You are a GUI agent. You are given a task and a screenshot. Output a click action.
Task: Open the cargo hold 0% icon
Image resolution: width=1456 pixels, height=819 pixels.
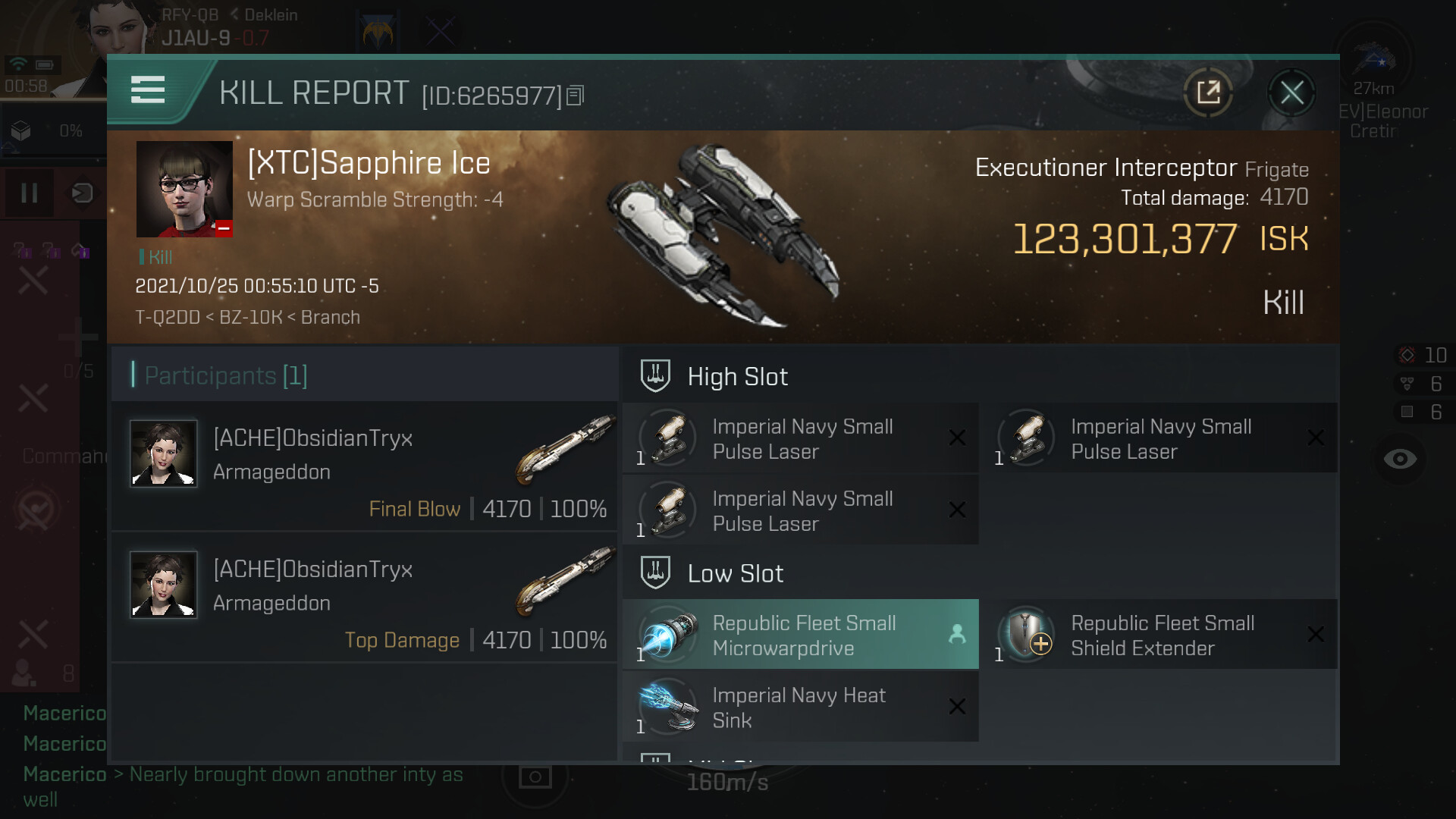click(21, 131)
